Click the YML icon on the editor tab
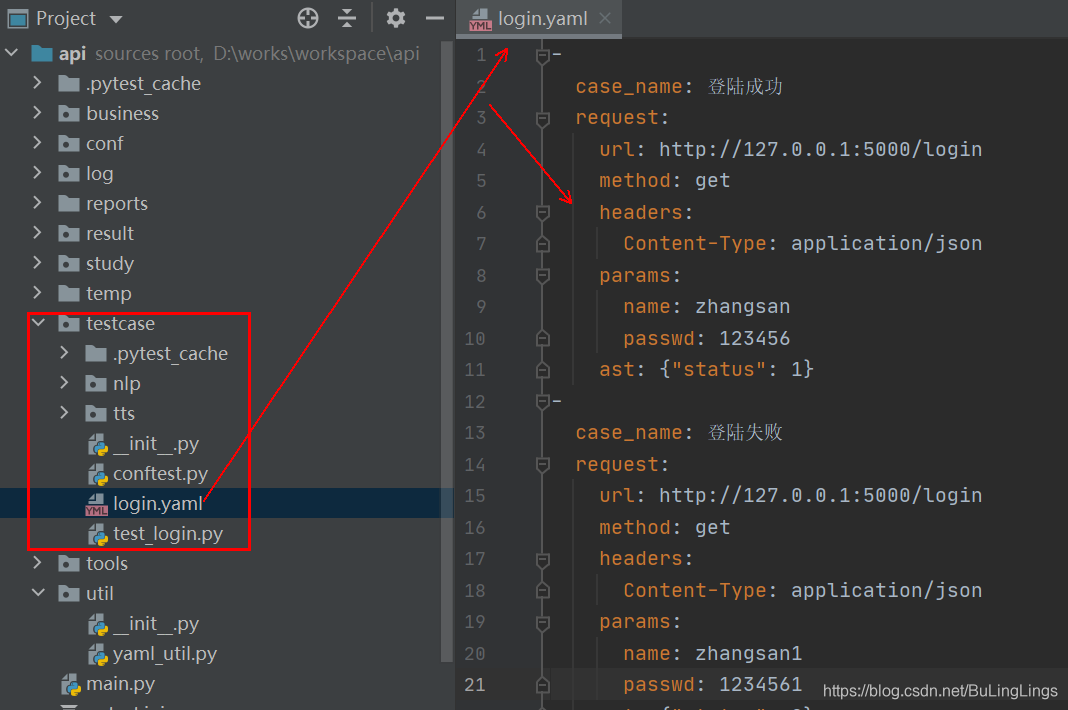 [480, 20]
